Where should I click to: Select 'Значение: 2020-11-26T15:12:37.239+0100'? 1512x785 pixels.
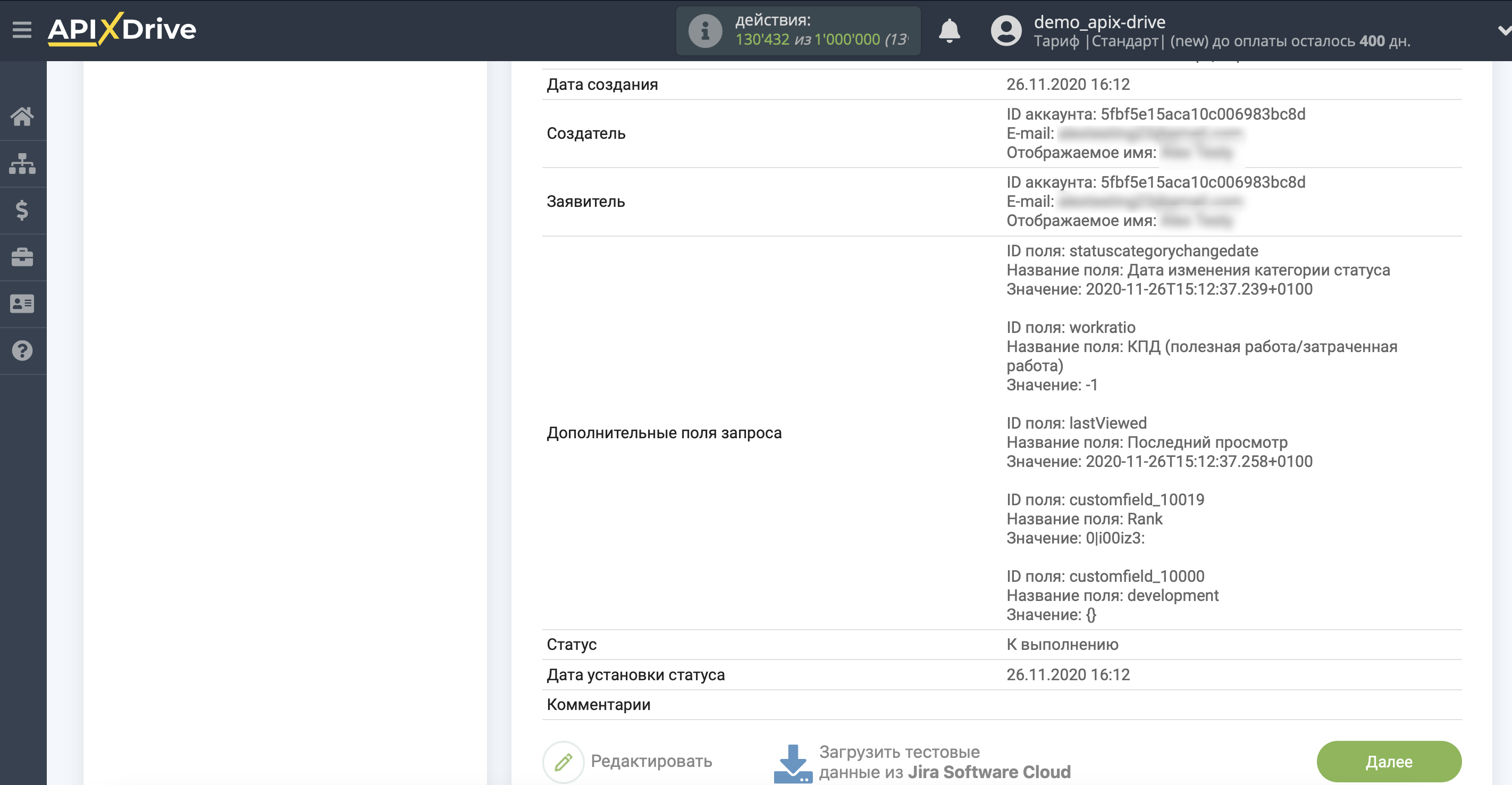(1159, 289)
